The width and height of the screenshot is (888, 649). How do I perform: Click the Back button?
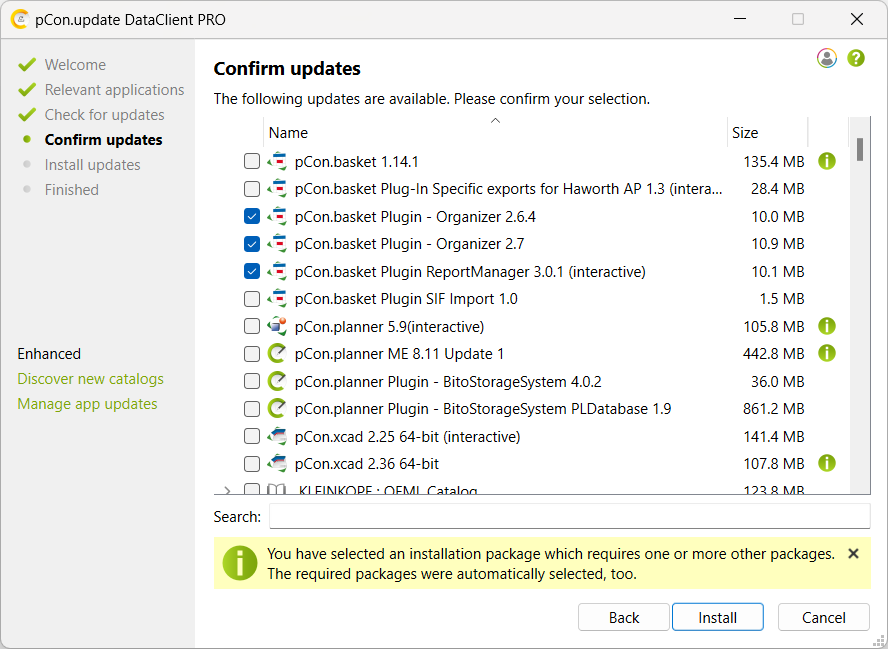pos(624,617)
